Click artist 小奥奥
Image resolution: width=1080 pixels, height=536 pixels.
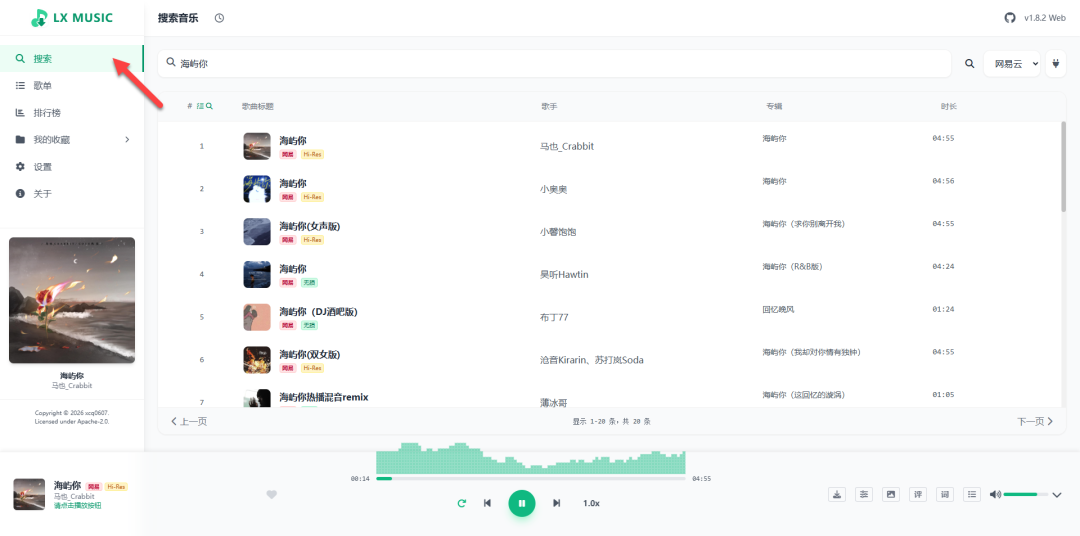[554, 189]
